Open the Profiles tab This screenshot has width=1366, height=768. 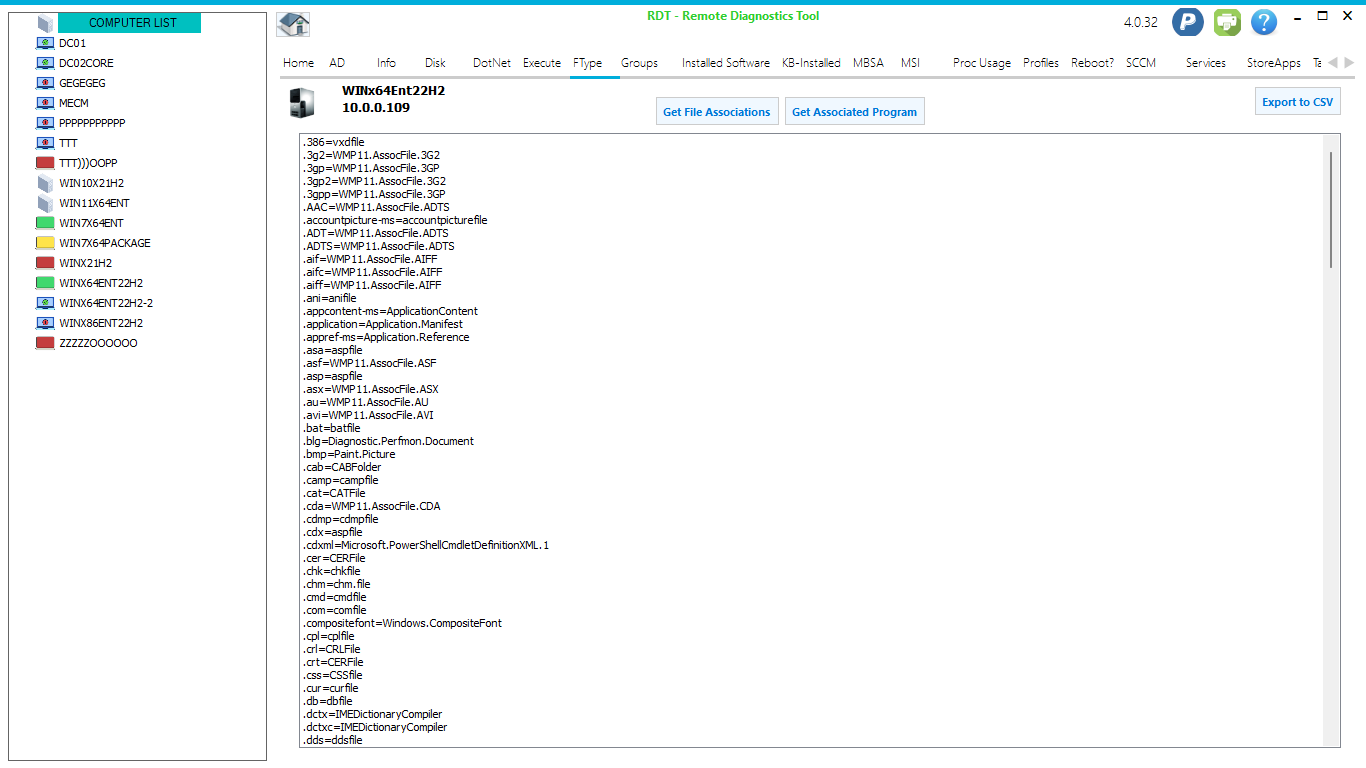[x=1041, y=63]
